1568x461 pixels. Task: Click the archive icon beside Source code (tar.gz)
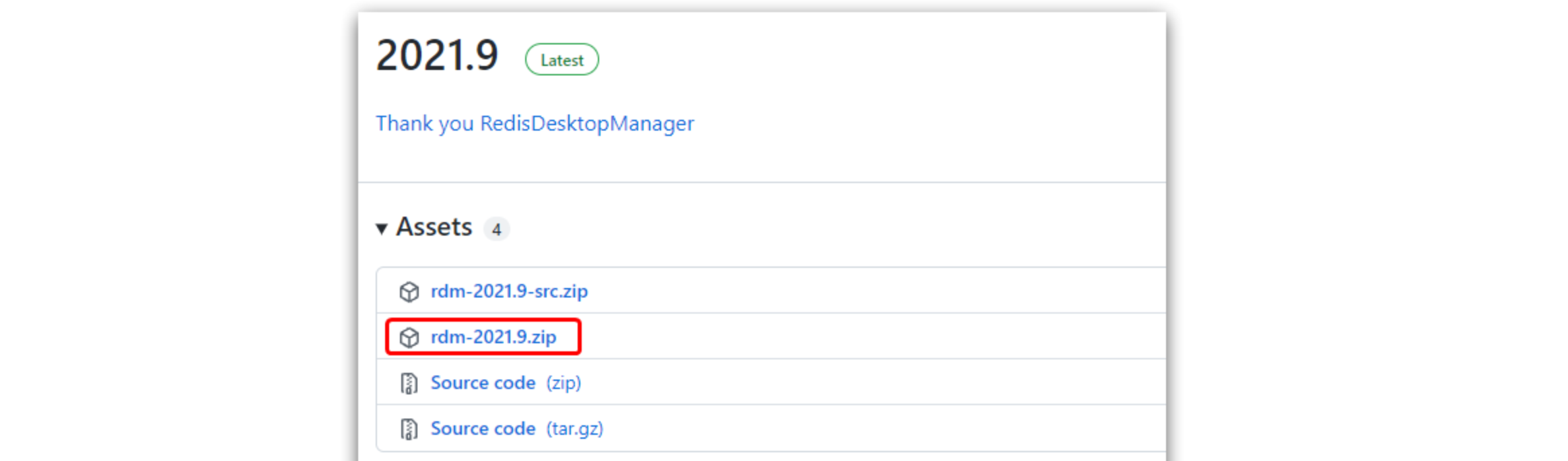coord(409,429)
